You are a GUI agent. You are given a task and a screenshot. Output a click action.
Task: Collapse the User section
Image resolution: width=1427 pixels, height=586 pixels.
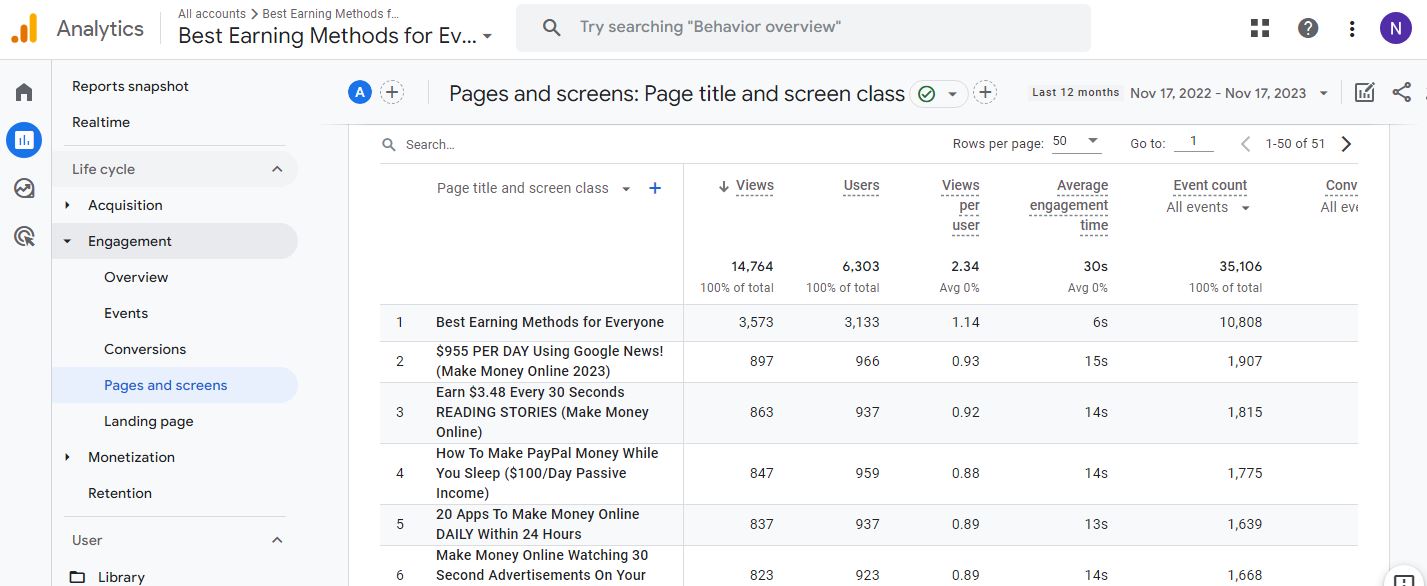277,540
